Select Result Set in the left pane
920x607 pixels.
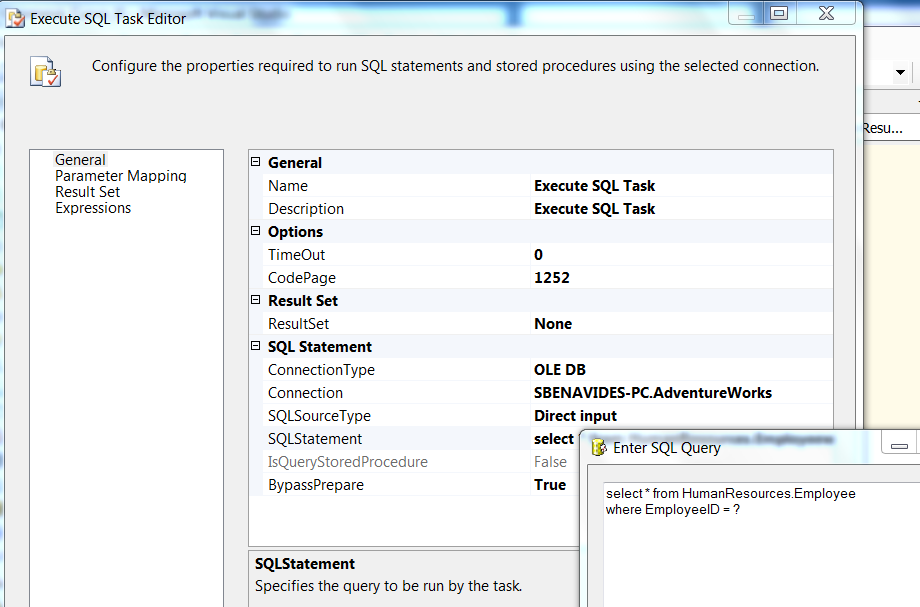pos(86,191)
